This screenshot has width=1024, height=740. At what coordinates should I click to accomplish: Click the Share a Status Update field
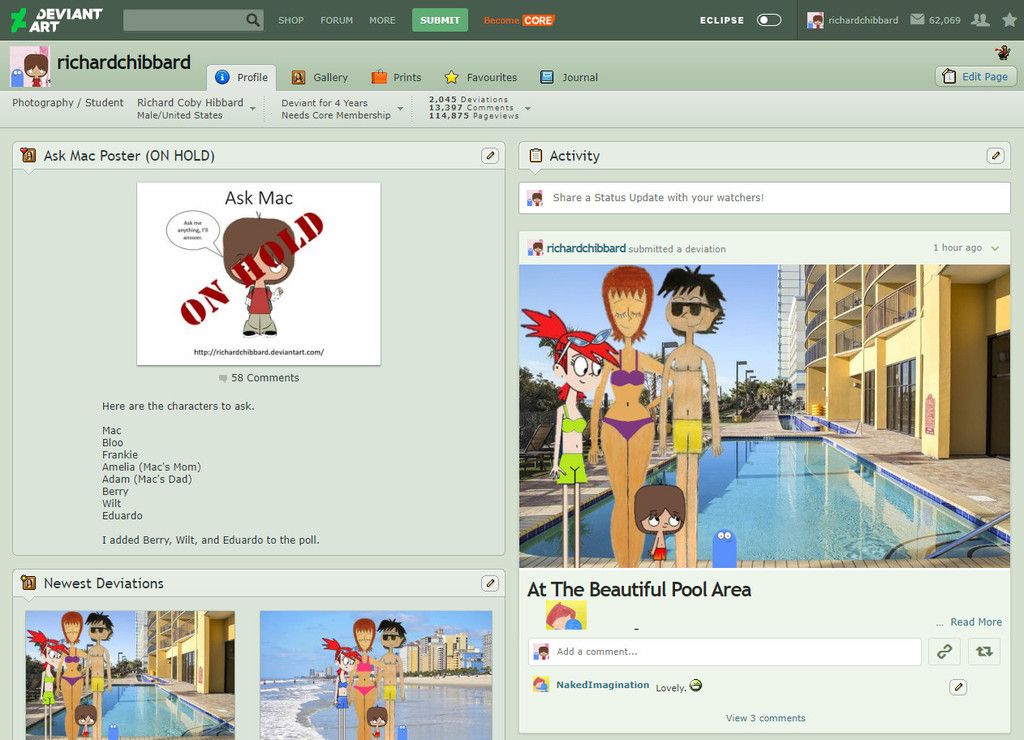764,197
